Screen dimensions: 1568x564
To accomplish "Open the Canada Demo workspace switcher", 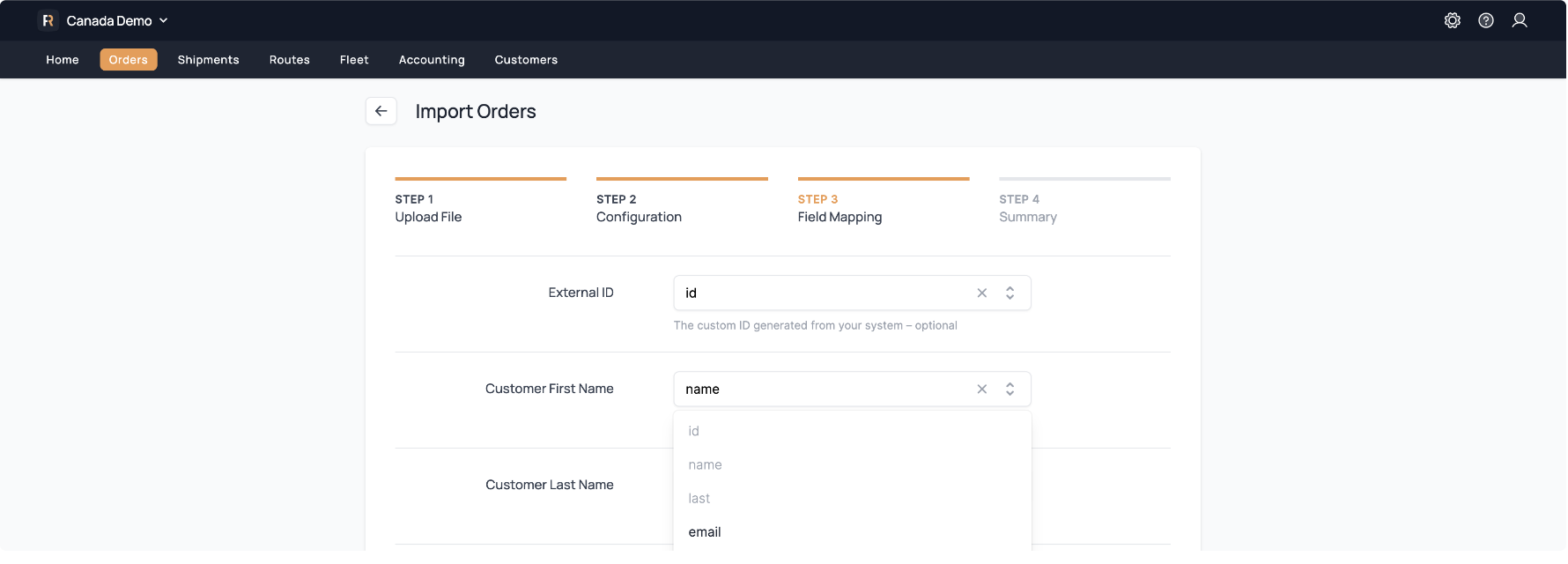I will click(116, 20).
